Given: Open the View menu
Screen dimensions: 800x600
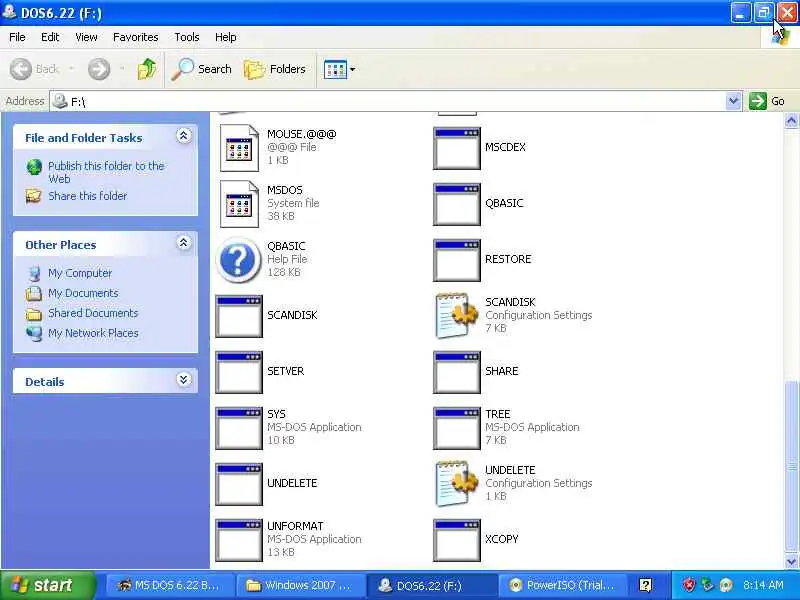Looking at the screenshot, I should (x=86, y=37).
